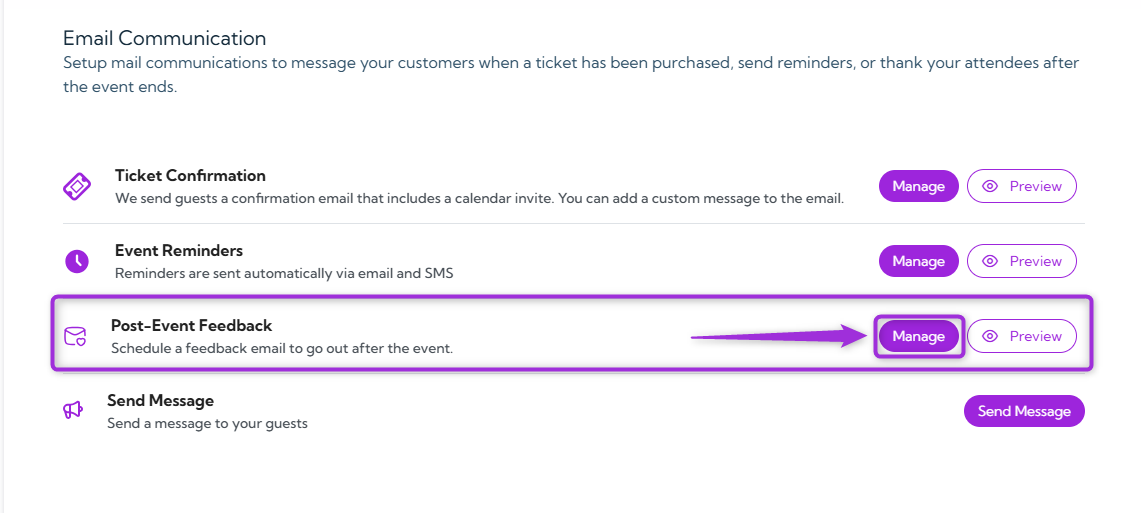Click the envelope heart icon for Post-Event Feedback
The width and height of the screenshot is (1141, 513).
(75, 337)
